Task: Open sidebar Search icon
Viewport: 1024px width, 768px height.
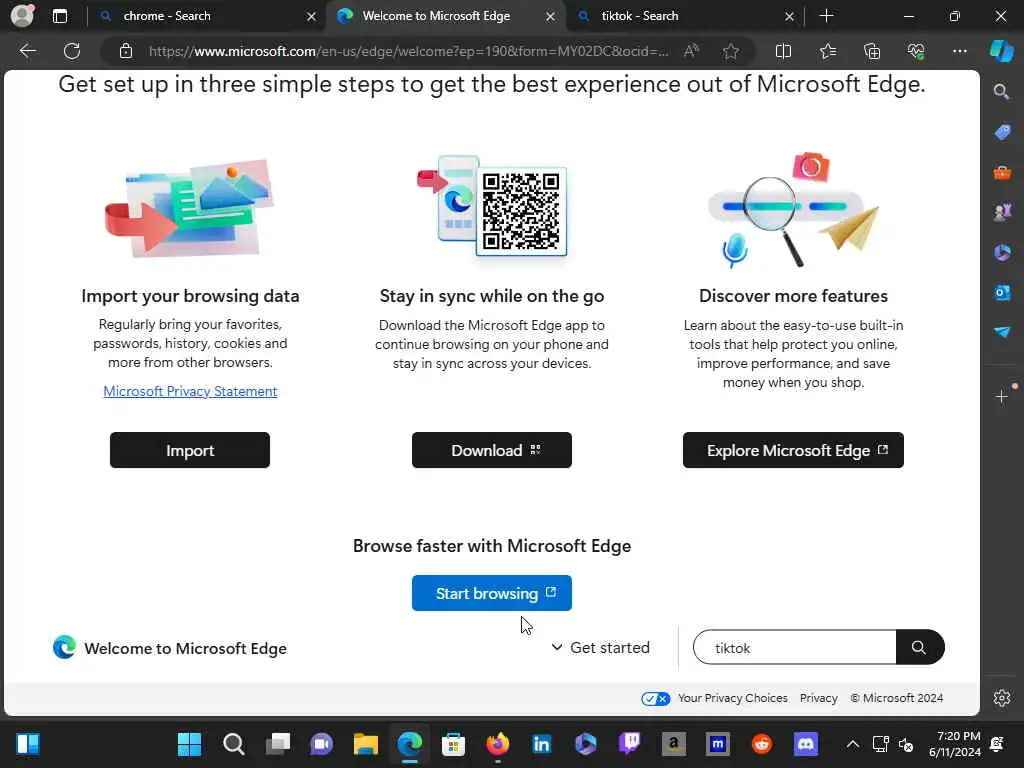Action: click(1002, 92)
